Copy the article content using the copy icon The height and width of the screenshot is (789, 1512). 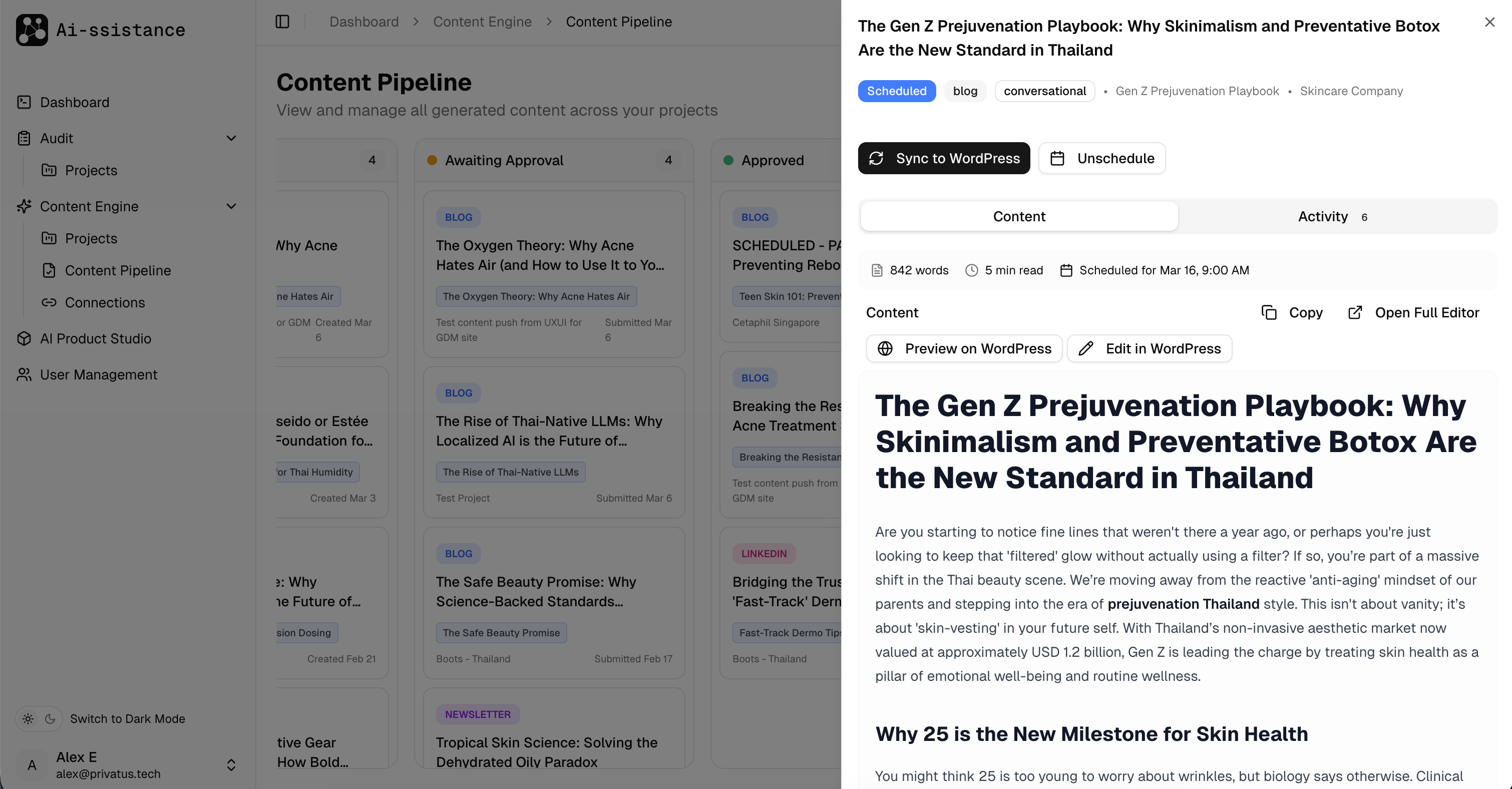(x=1269, y=312)
